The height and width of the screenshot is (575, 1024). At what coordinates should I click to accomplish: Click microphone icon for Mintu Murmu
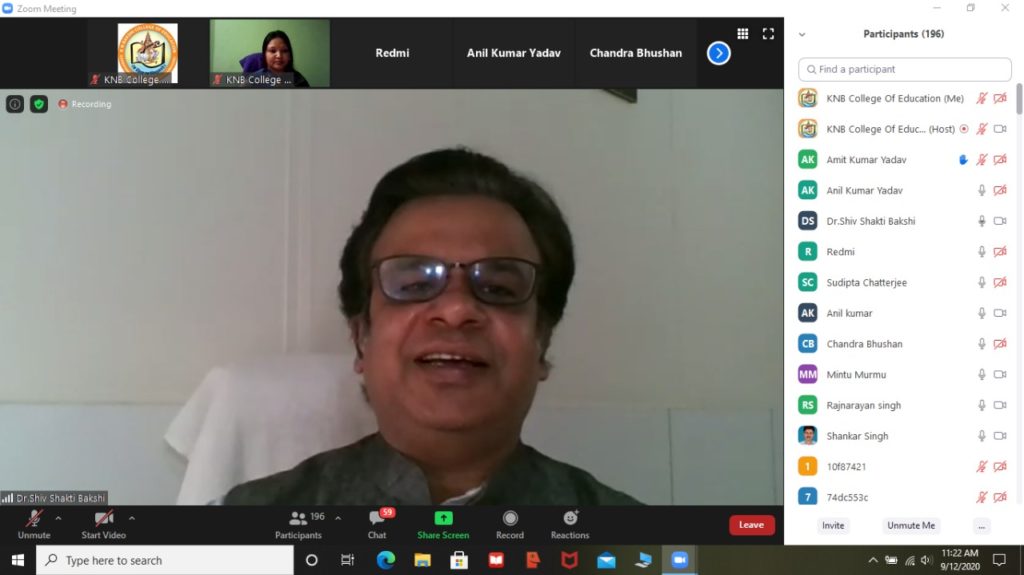point(982,374)
